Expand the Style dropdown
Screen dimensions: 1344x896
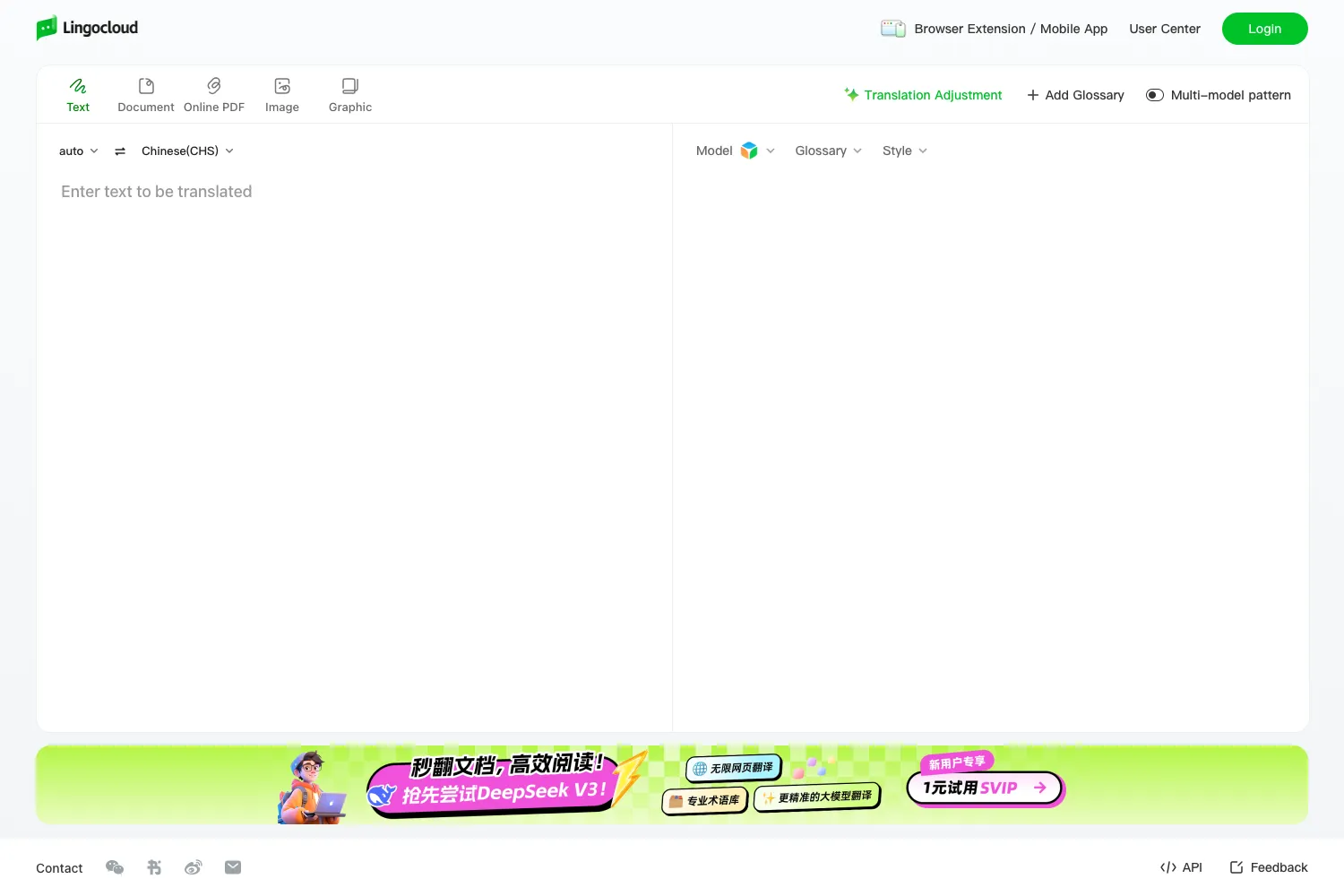click(905, 151)
